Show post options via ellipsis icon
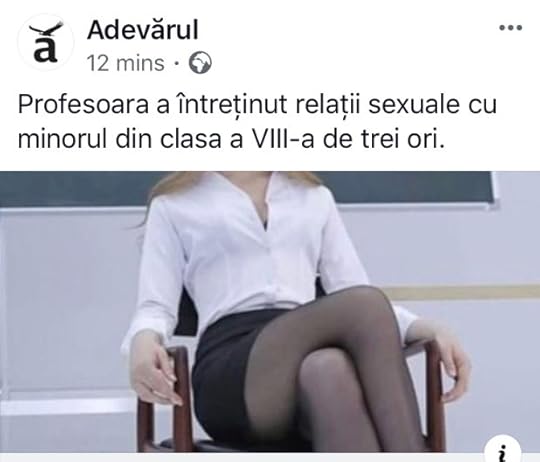540x462 pixels. [511, 28]
